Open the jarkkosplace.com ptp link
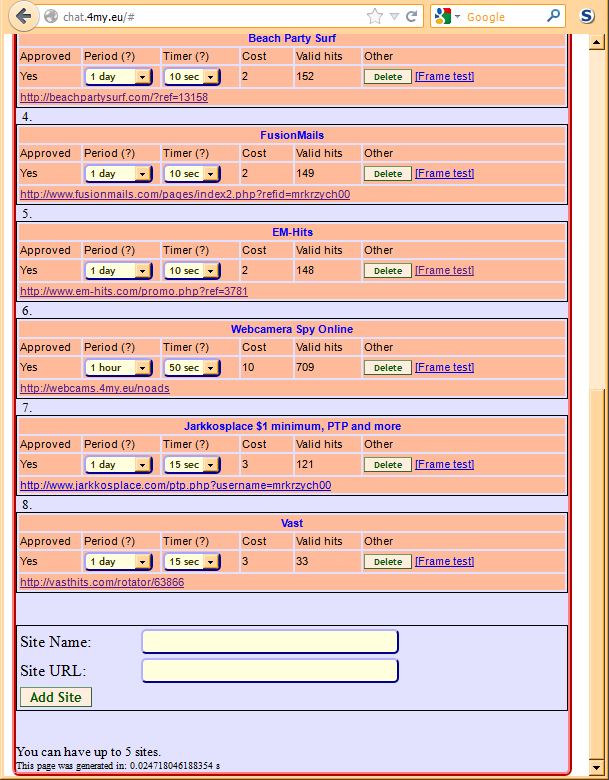609x780 pixels. point(176,486)
